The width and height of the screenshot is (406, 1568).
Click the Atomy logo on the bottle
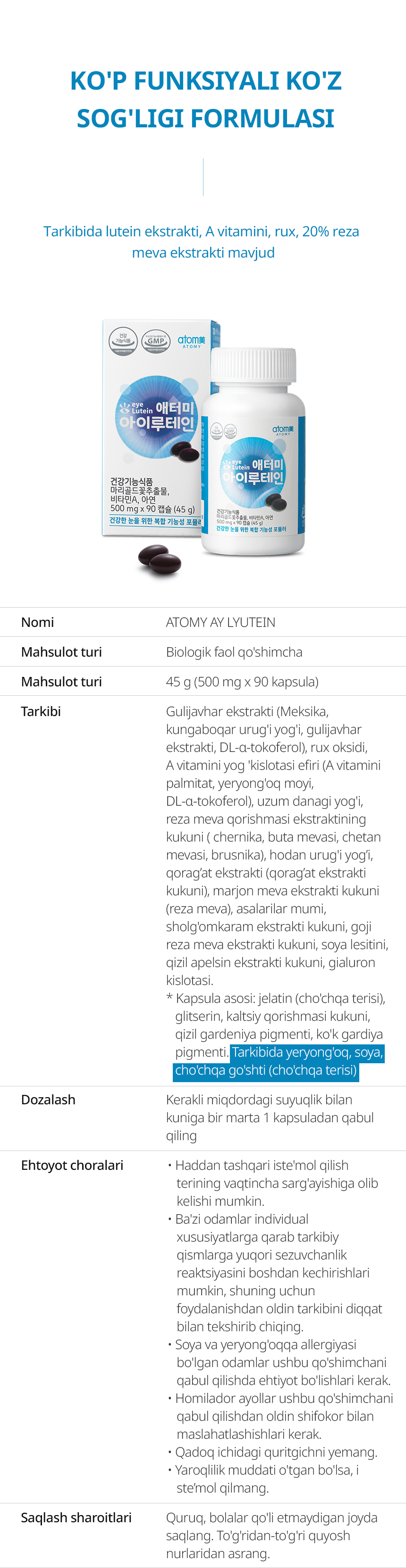[283, 430]
